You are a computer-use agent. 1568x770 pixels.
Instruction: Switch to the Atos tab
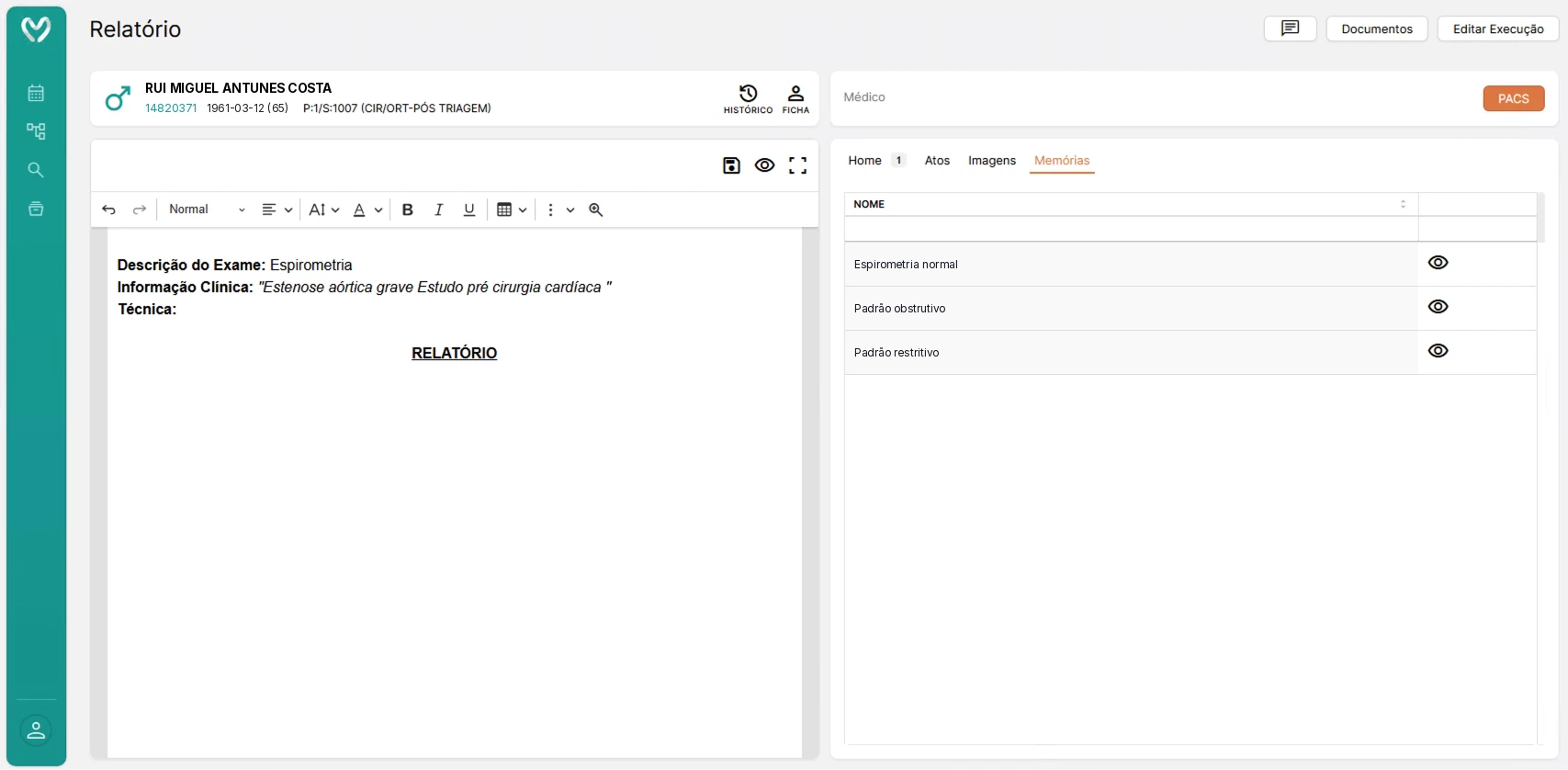937,160
